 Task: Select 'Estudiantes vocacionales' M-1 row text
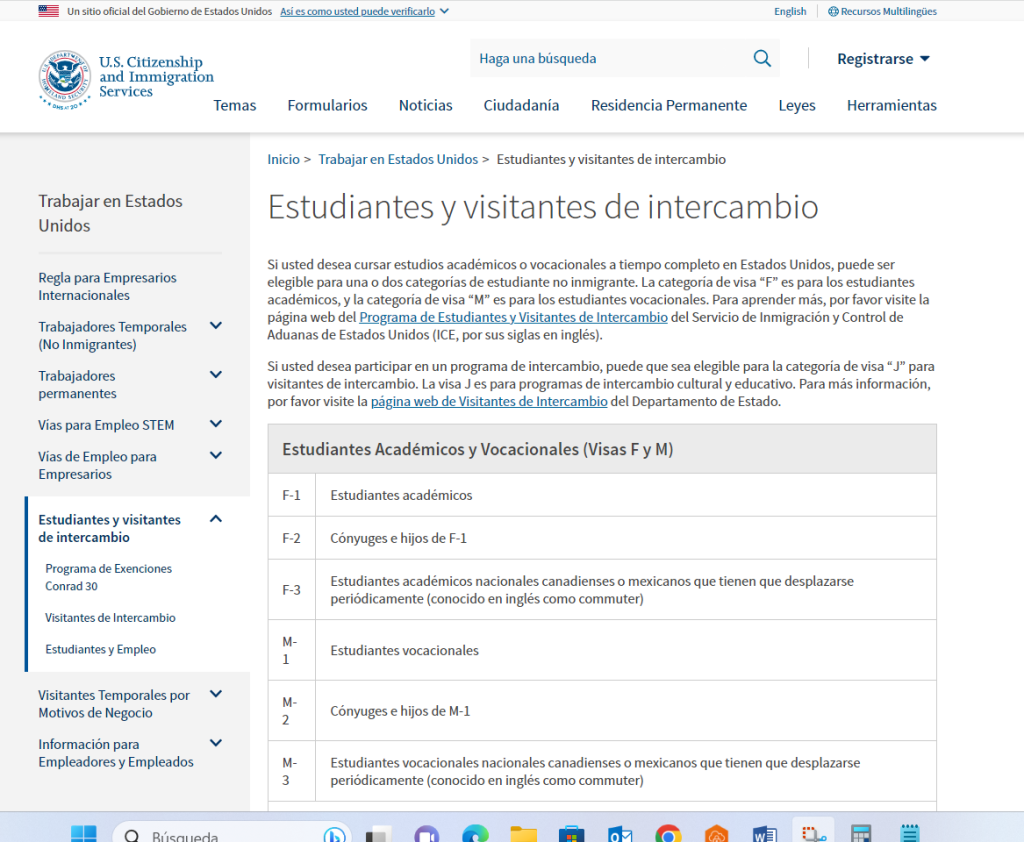(404, 651)
